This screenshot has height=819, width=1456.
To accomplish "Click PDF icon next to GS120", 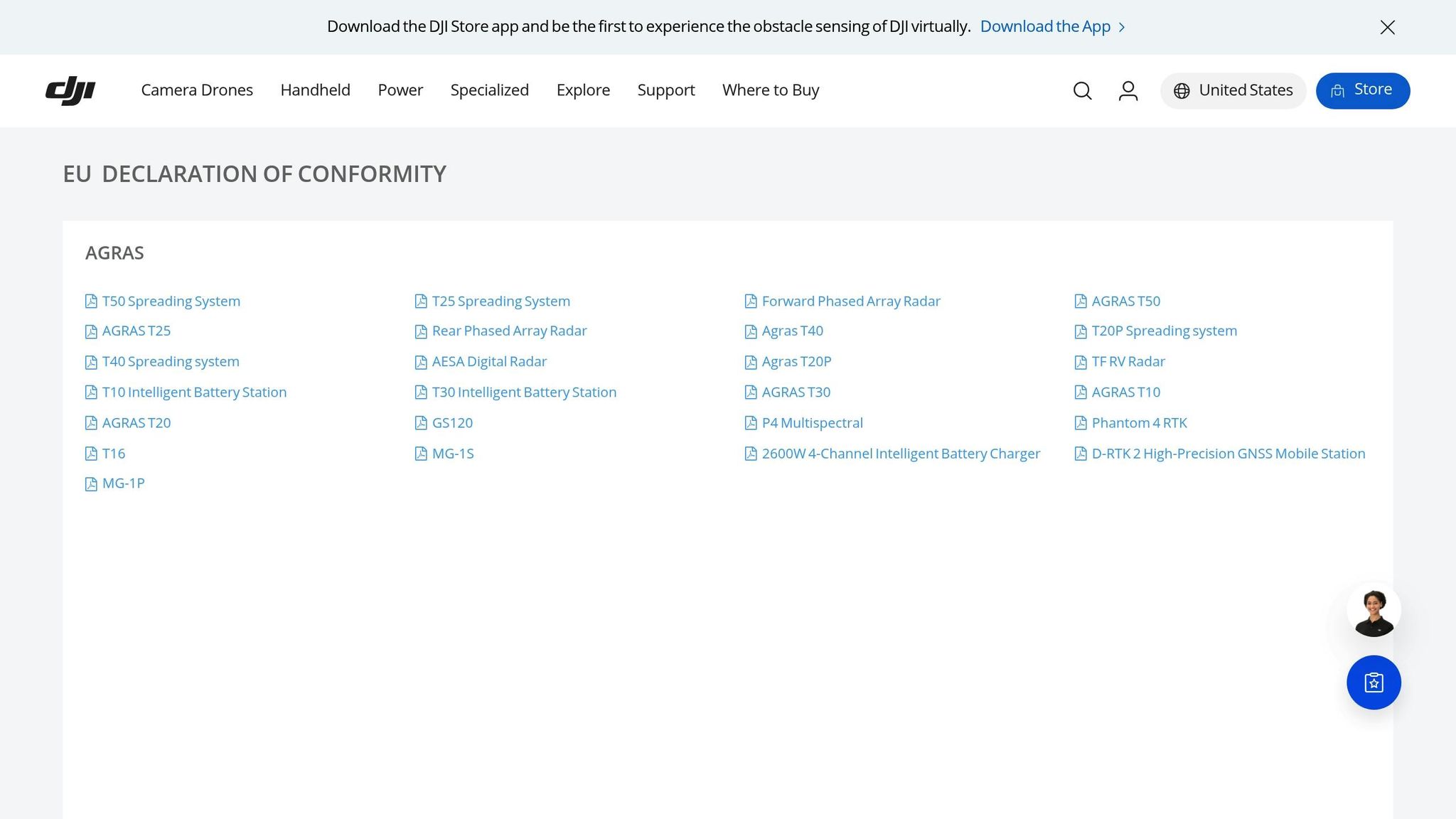I will click(421, 423).
